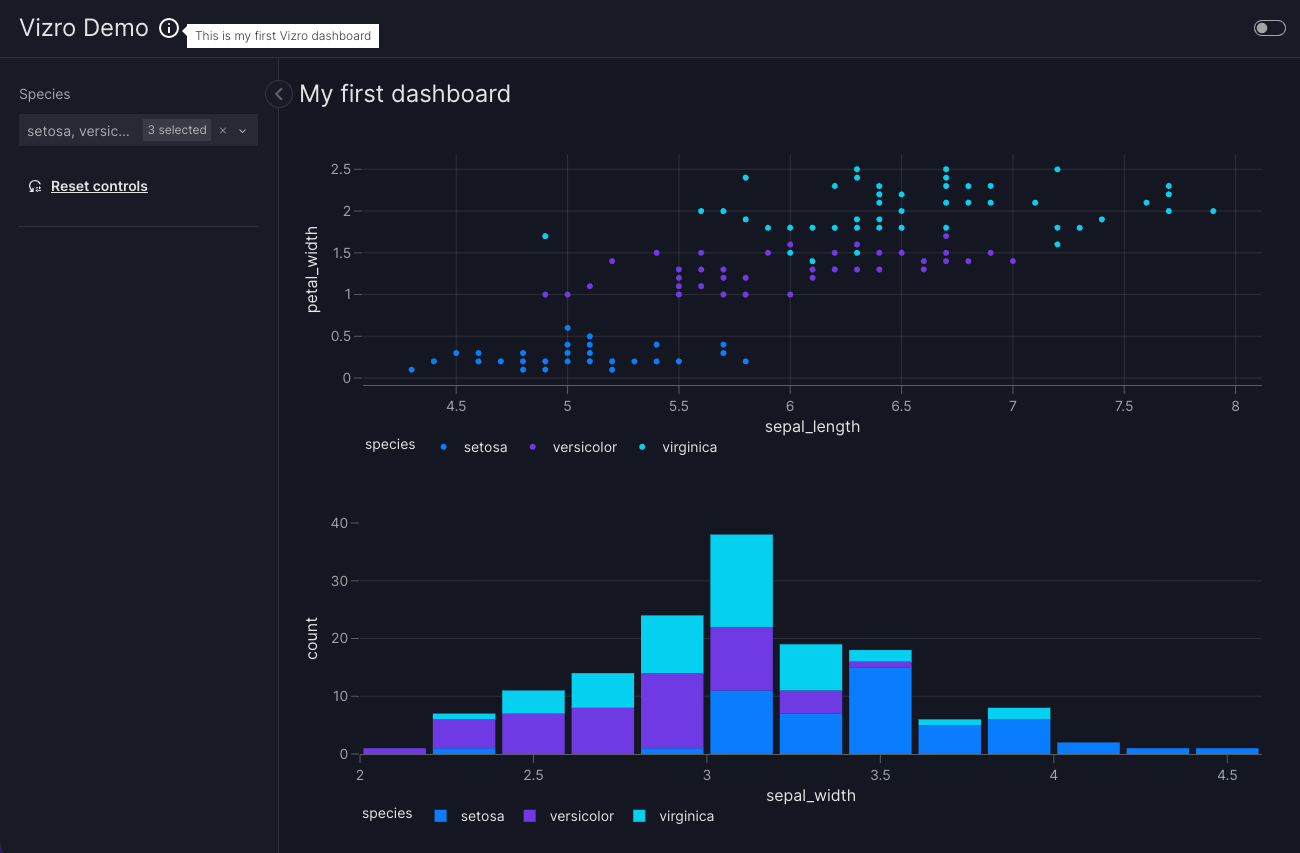Click the species label in histogram legend
This screenshot has width=1300, height=853.
pos(387,813)
